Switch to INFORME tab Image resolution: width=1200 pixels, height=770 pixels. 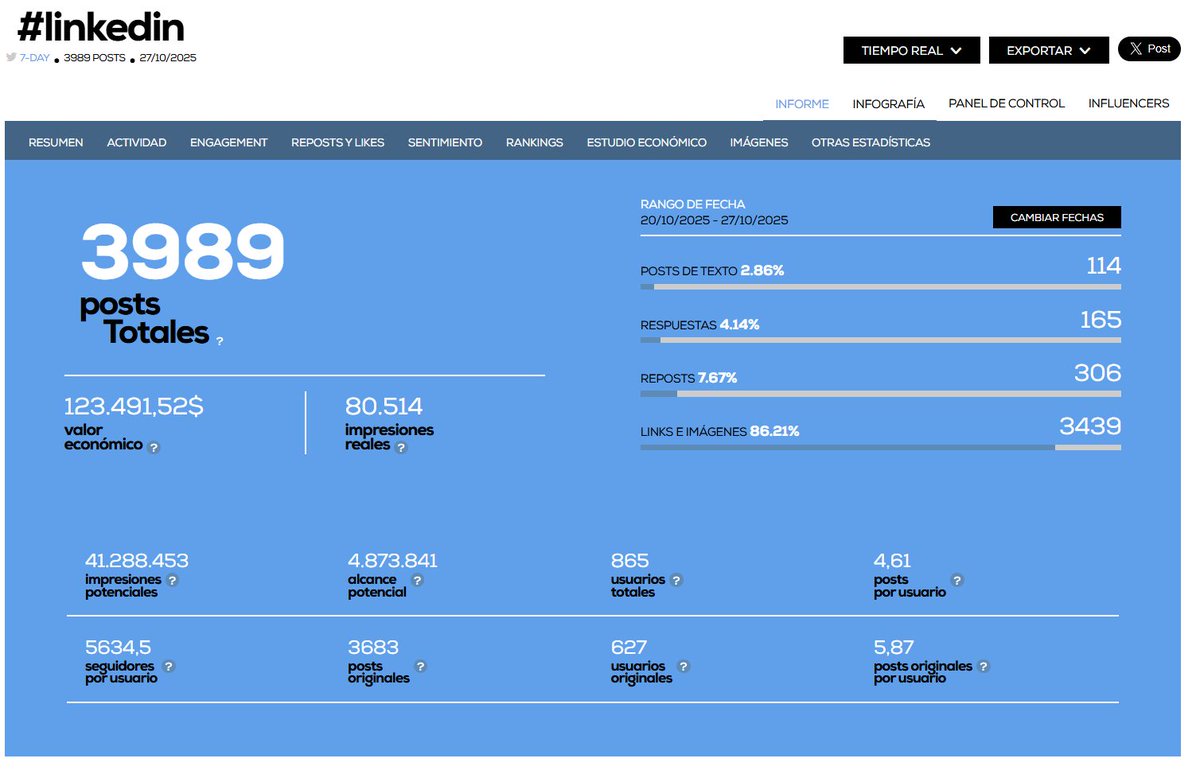(x=802, y=103)
